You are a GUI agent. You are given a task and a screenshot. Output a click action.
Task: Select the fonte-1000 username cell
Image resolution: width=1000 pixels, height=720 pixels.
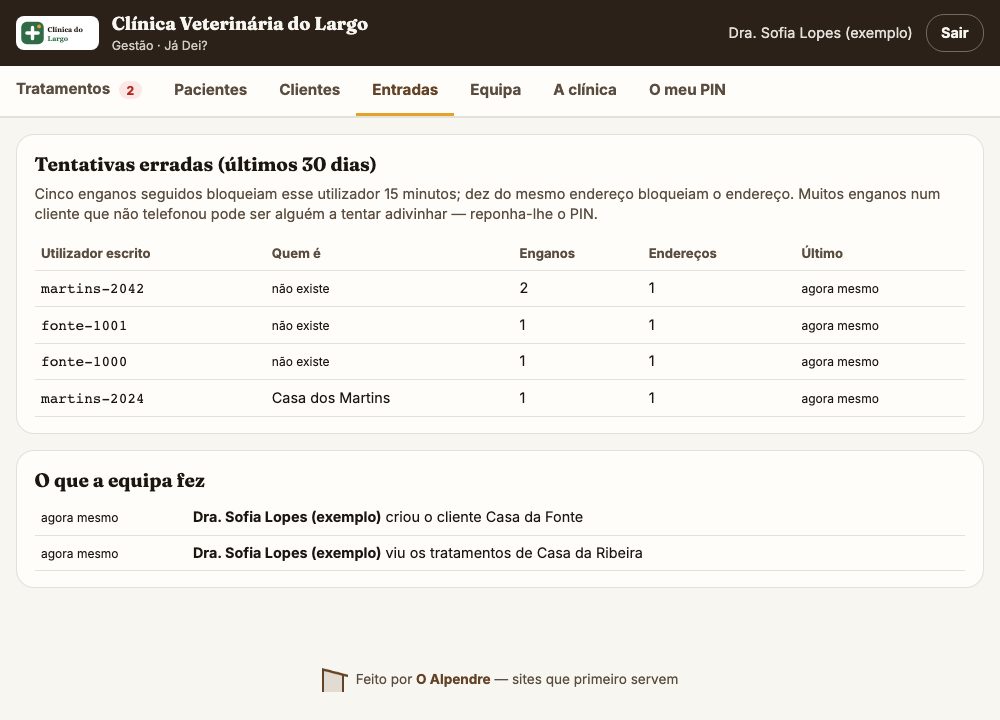84,362
